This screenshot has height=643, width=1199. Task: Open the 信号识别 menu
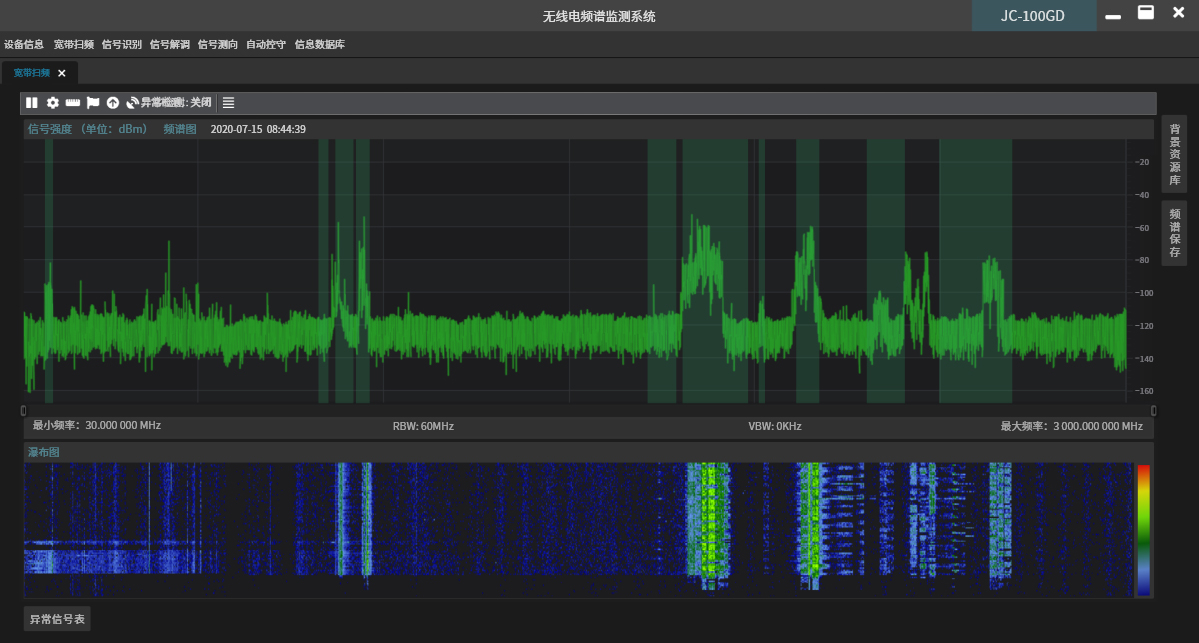122,45
